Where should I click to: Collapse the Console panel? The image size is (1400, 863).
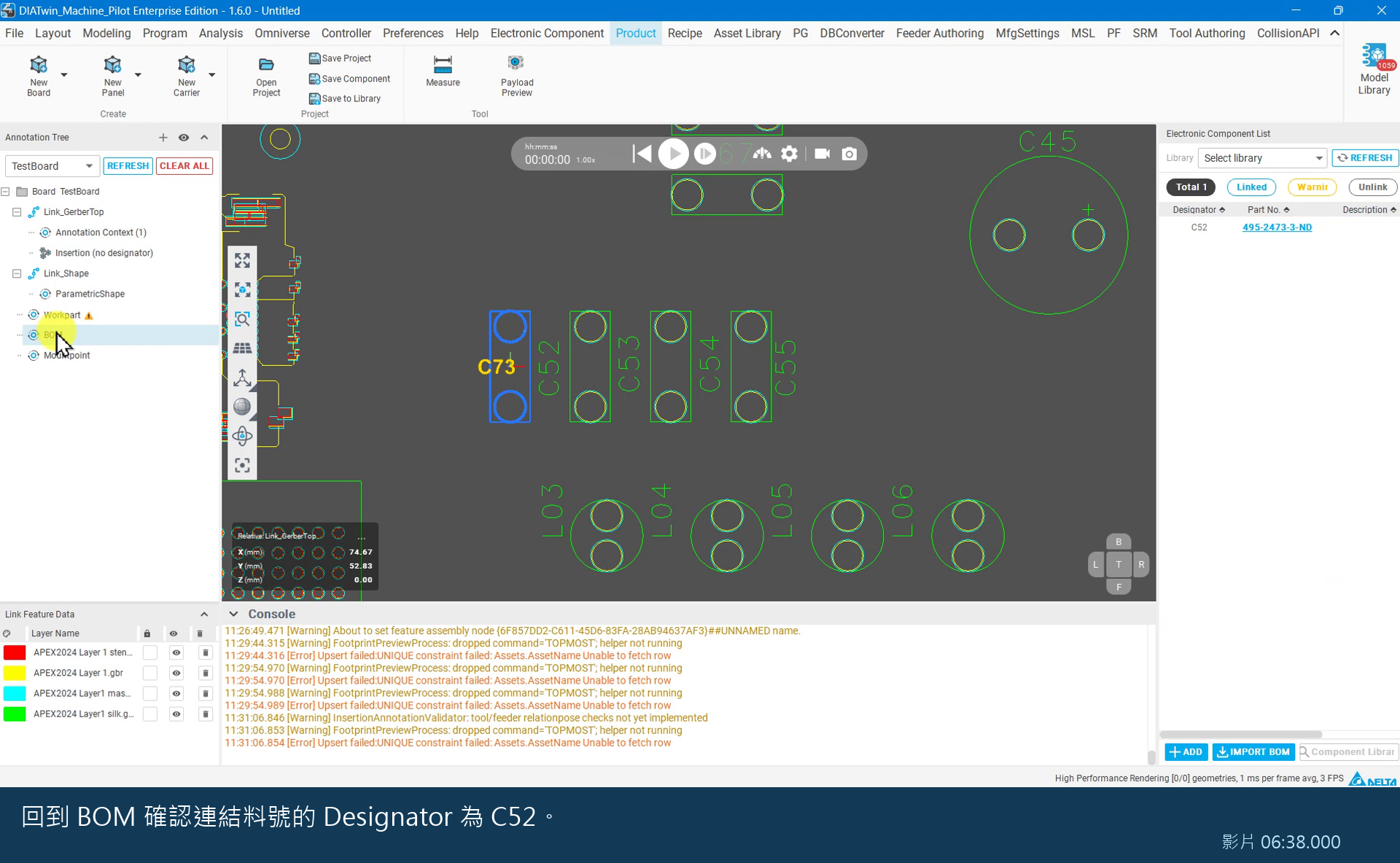(233, 614)
